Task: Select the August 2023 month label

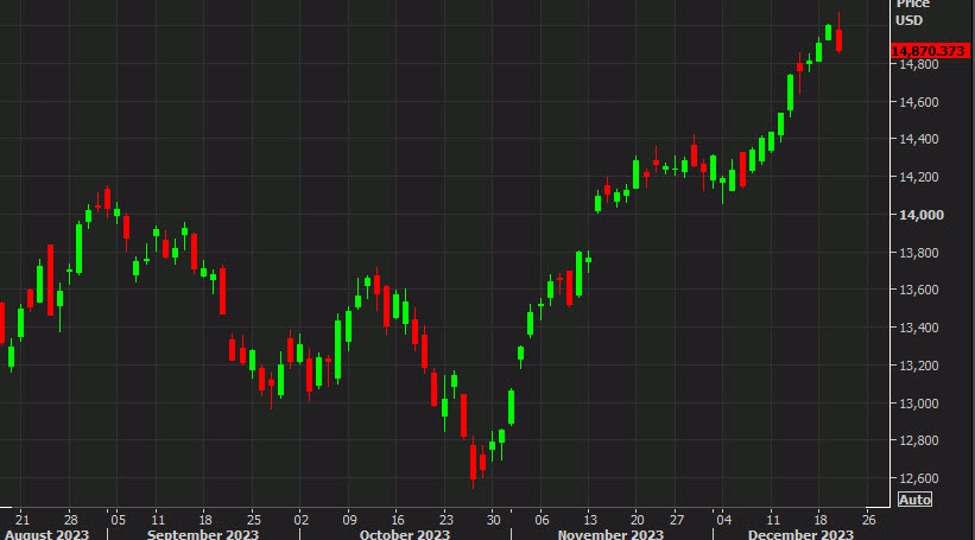Action: (47, 534)
